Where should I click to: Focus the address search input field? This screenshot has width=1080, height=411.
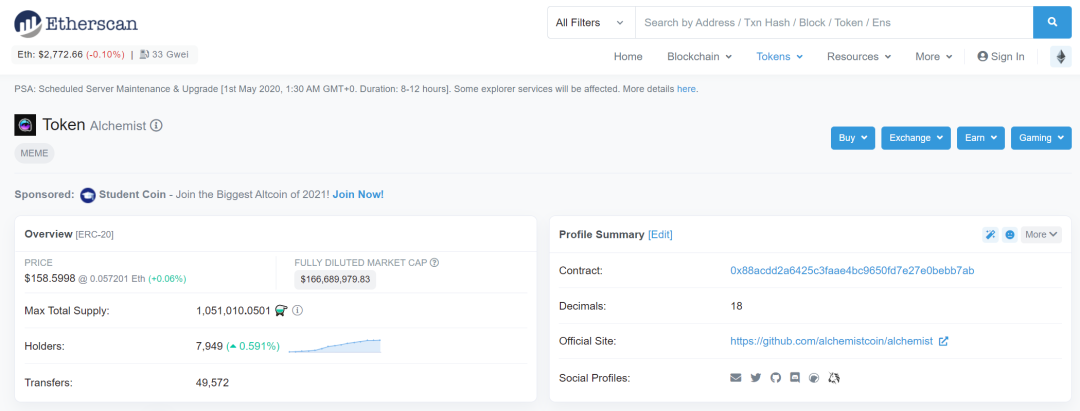click(x=833, y=22)
